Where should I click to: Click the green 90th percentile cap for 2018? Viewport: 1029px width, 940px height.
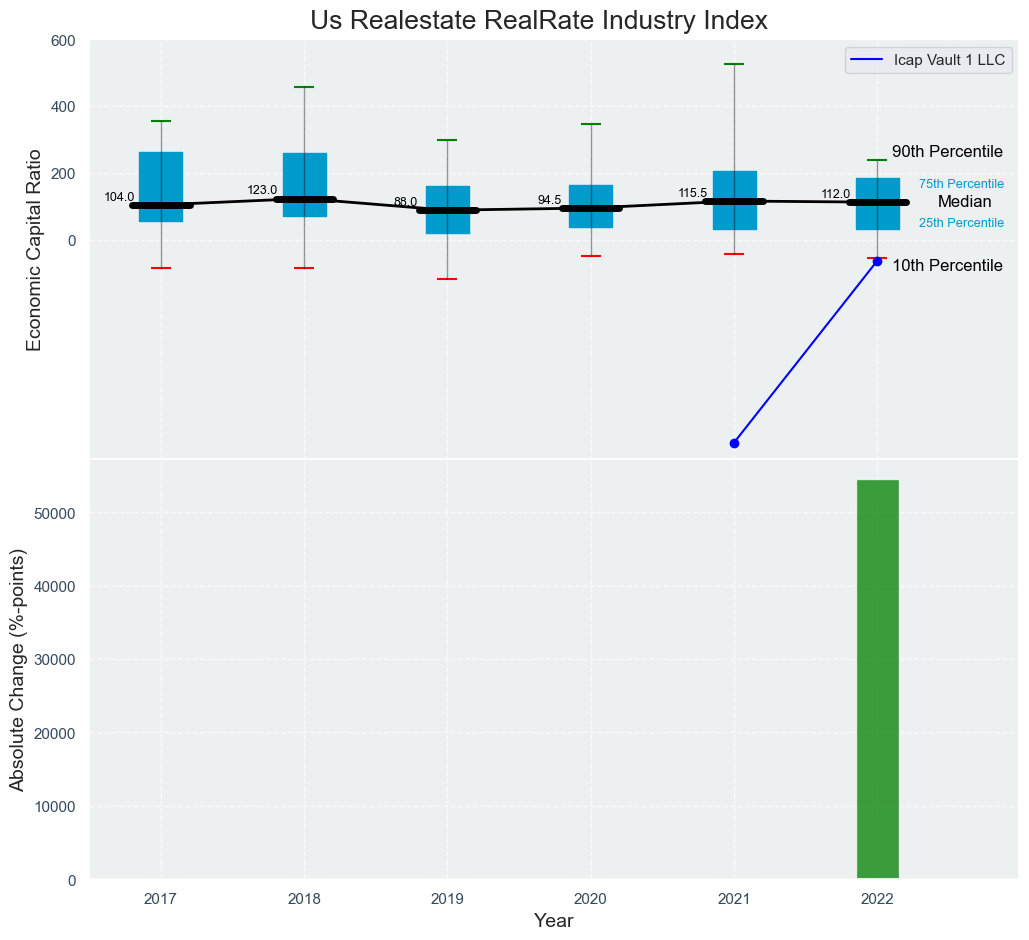tap(304, 87)
